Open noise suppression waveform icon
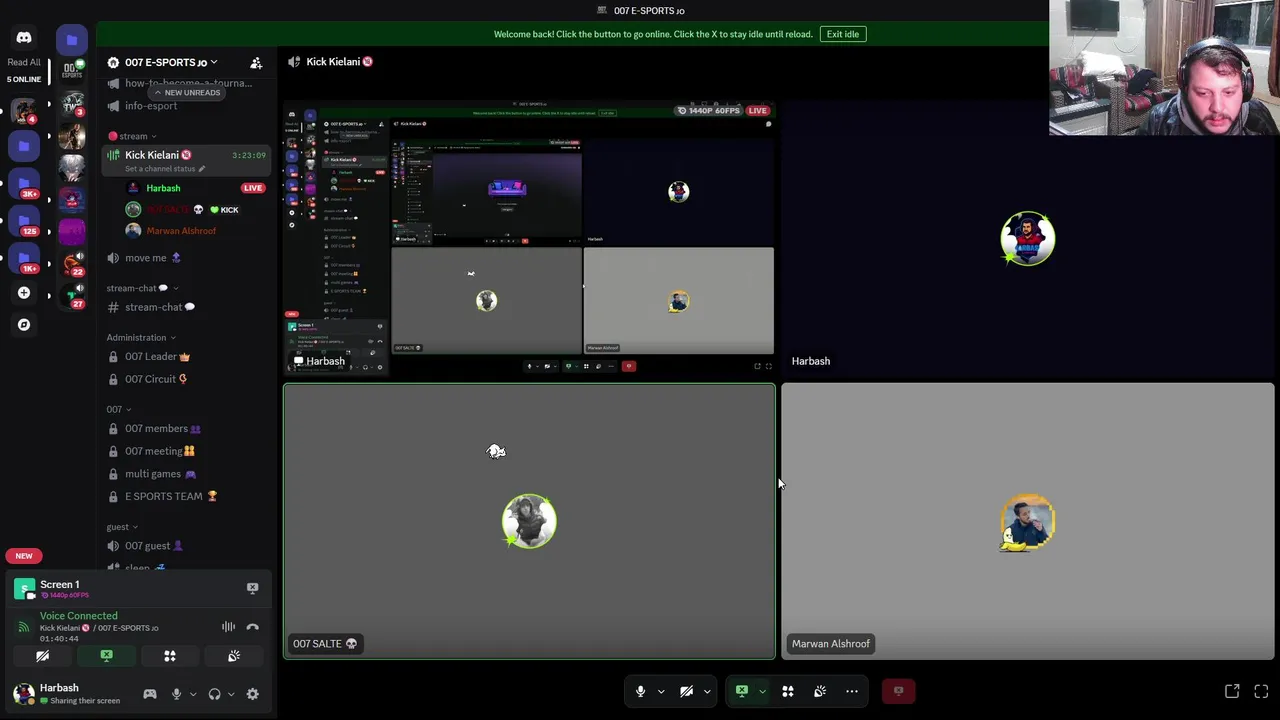 229,627
